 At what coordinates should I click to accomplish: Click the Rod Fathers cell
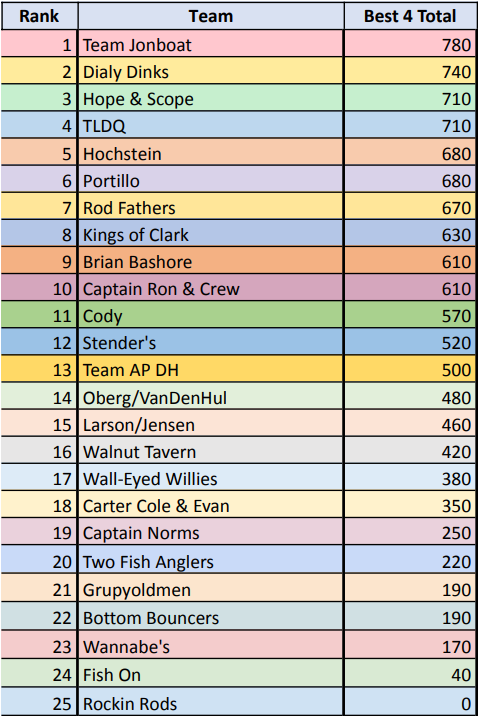[211, 207]
